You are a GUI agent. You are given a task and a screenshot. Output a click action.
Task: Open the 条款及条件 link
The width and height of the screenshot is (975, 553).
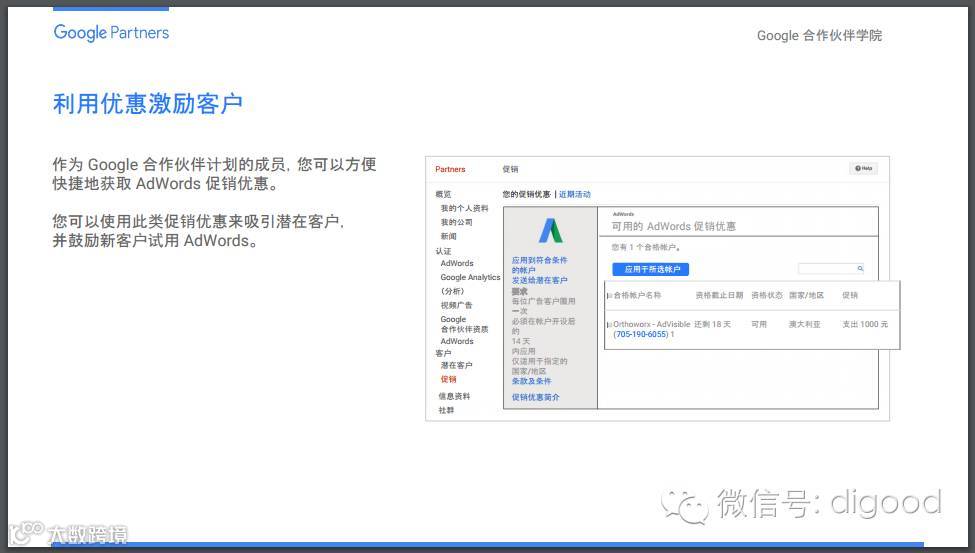(531, 381)
